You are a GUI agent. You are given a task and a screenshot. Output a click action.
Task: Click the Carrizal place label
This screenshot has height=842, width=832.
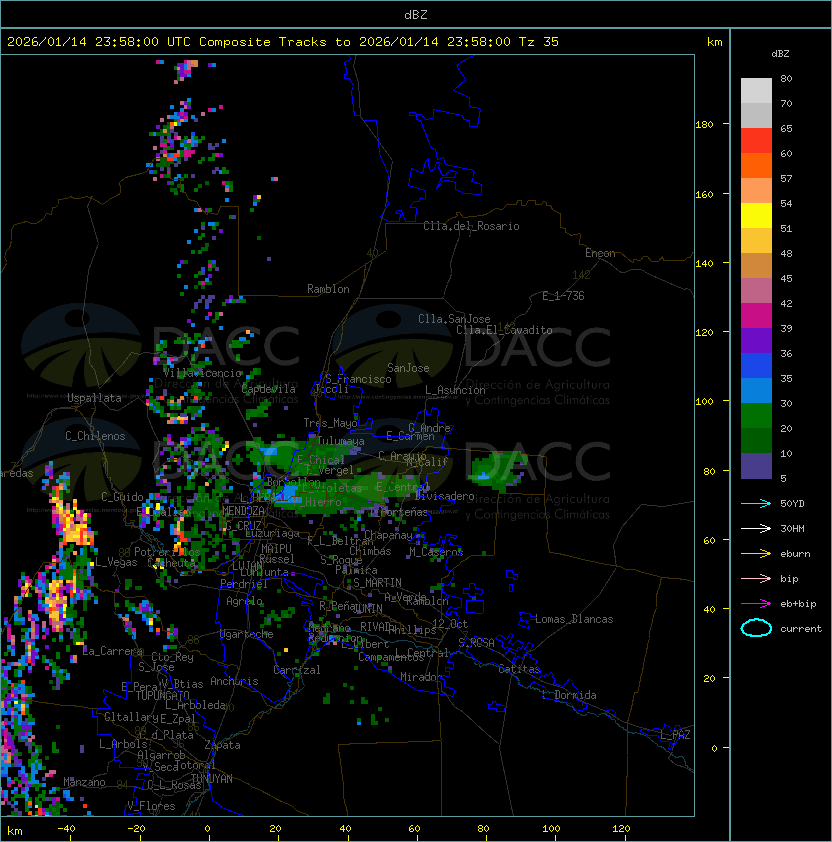297,670
